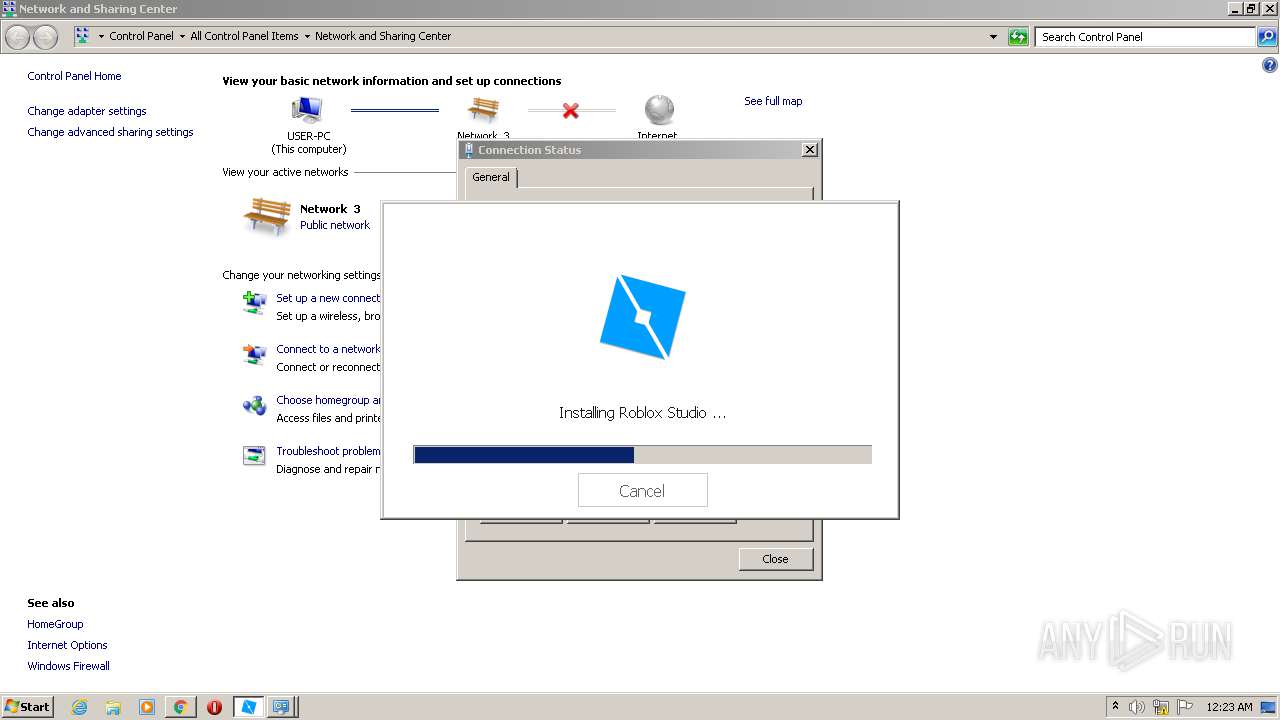Open HomeGroup under See also

[x=55, y=624]
